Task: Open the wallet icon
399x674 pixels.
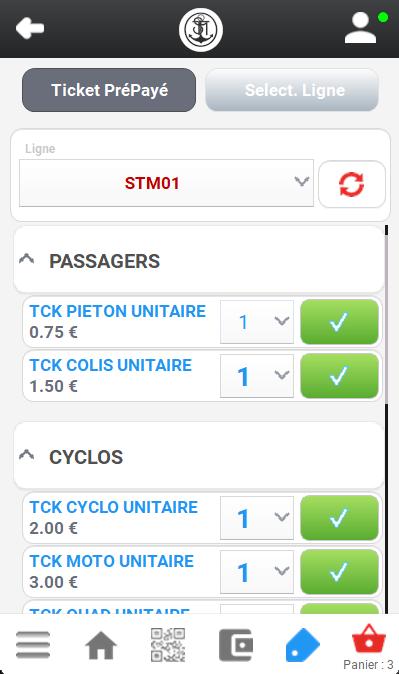Action: pos(236,645)
